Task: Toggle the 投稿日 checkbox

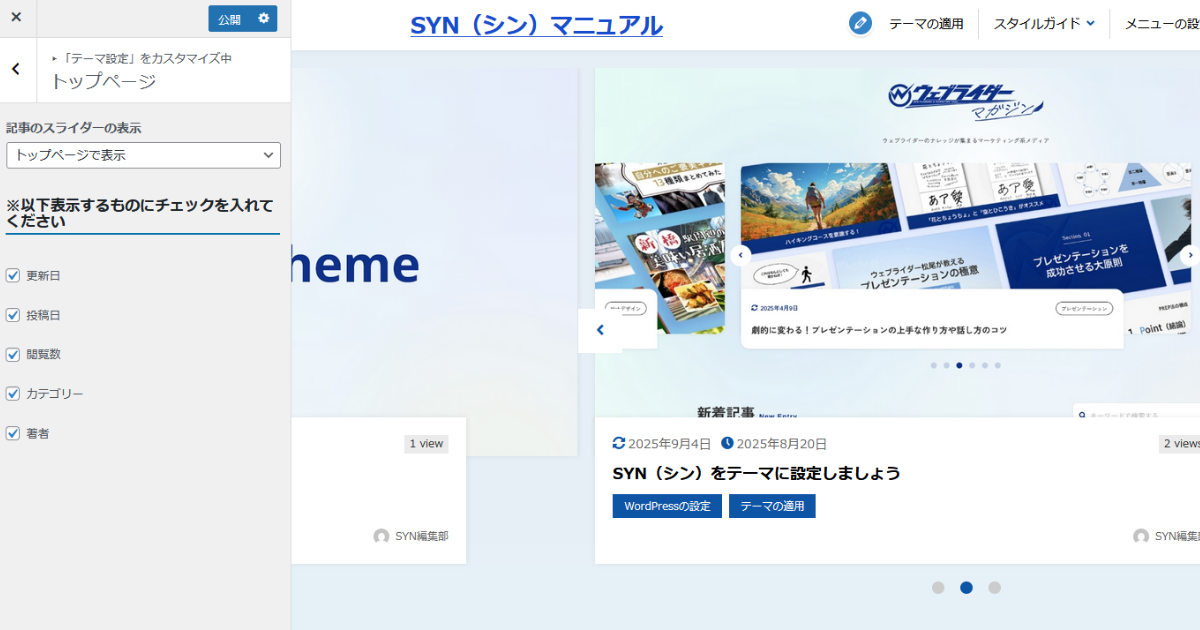Action: point(13,315)
